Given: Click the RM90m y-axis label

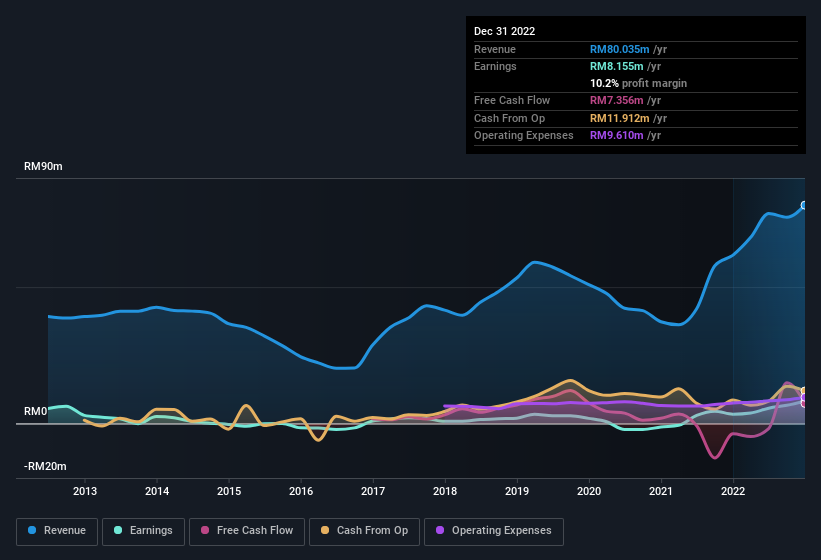Looking at the screenshot, I should [x=43, y=167].
